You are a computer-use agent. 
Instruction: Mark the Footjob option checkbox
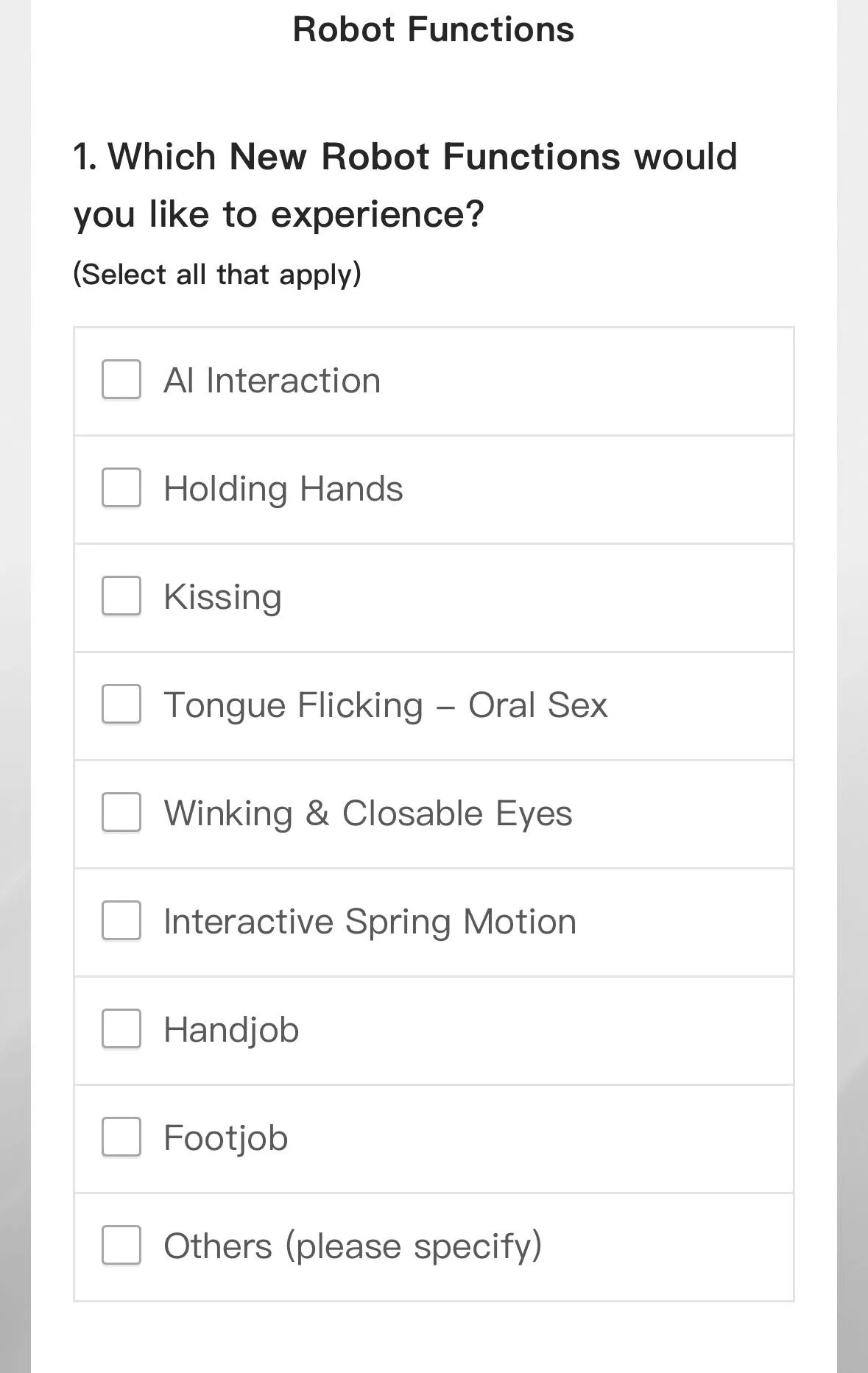121,1137
